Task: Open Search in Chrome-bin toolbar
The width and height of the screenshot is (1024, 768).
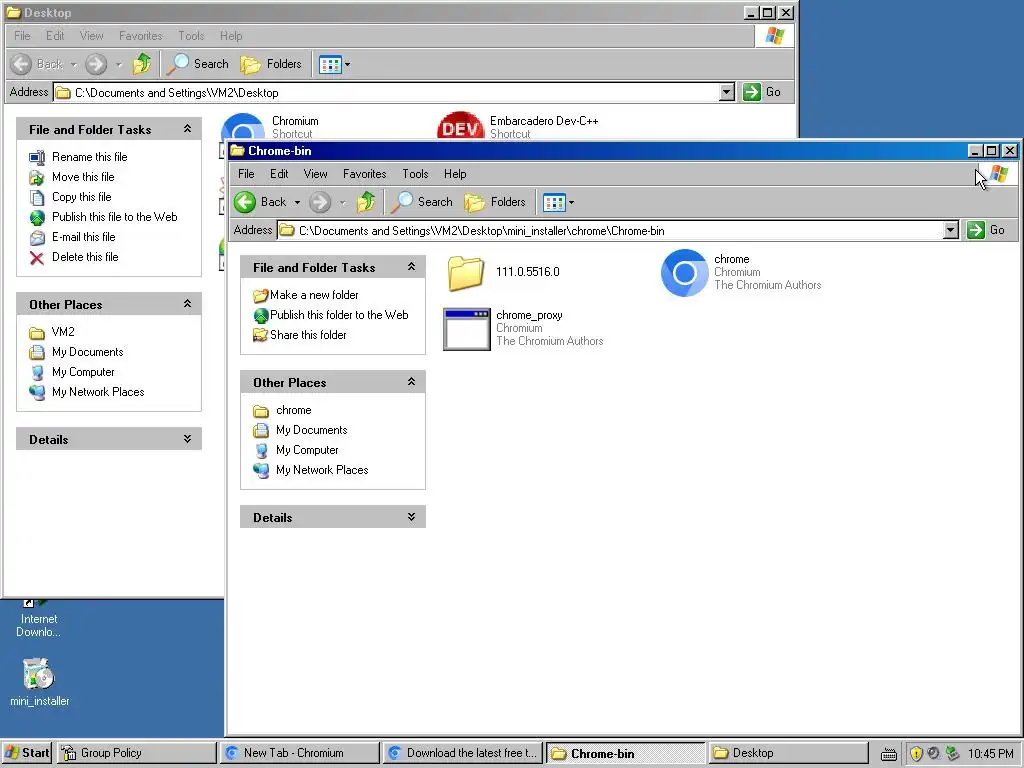Action: [422, 202]
